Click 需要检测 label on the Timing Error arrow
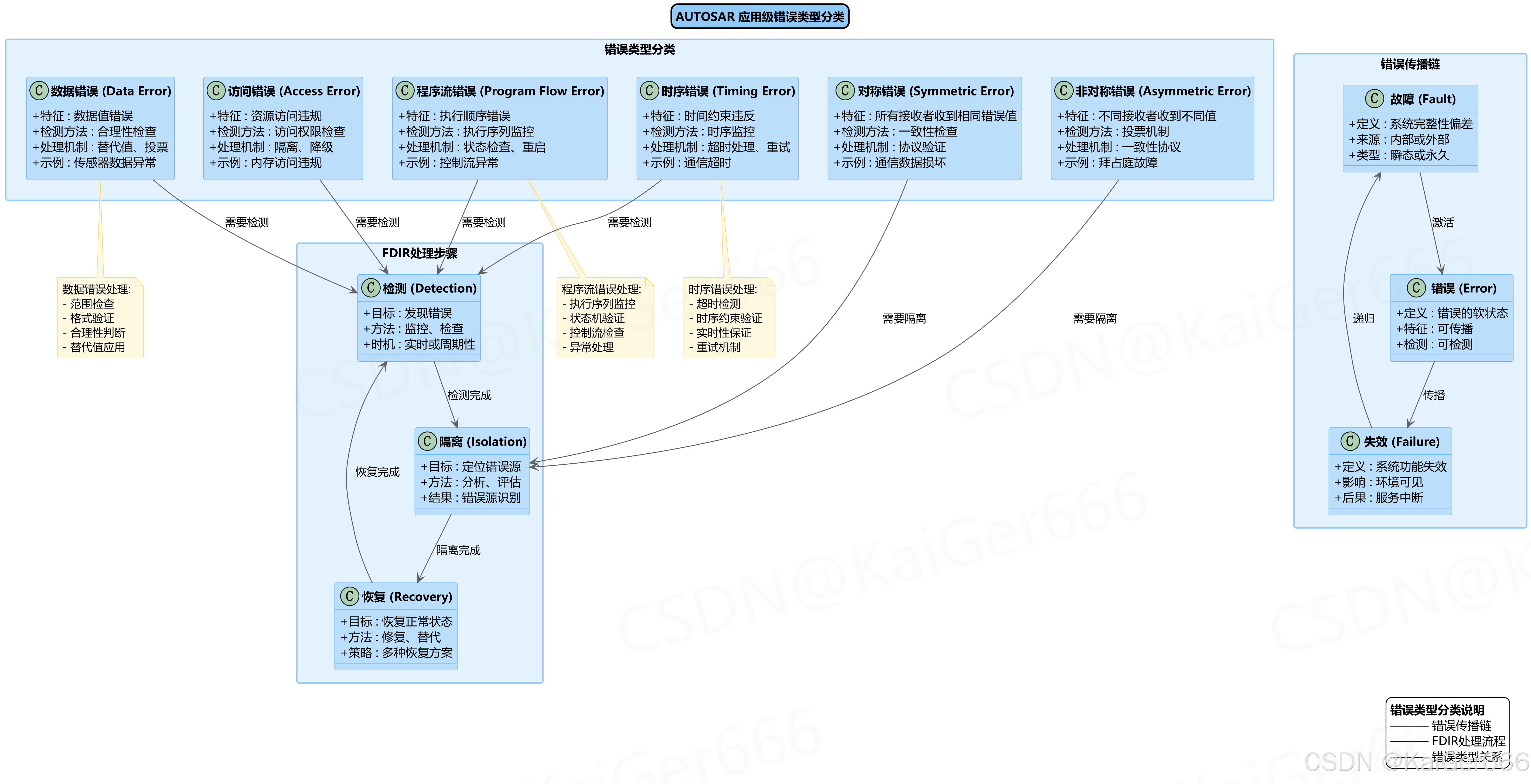Viewport: 1531px width, 784px height. (x=629, y=222)
